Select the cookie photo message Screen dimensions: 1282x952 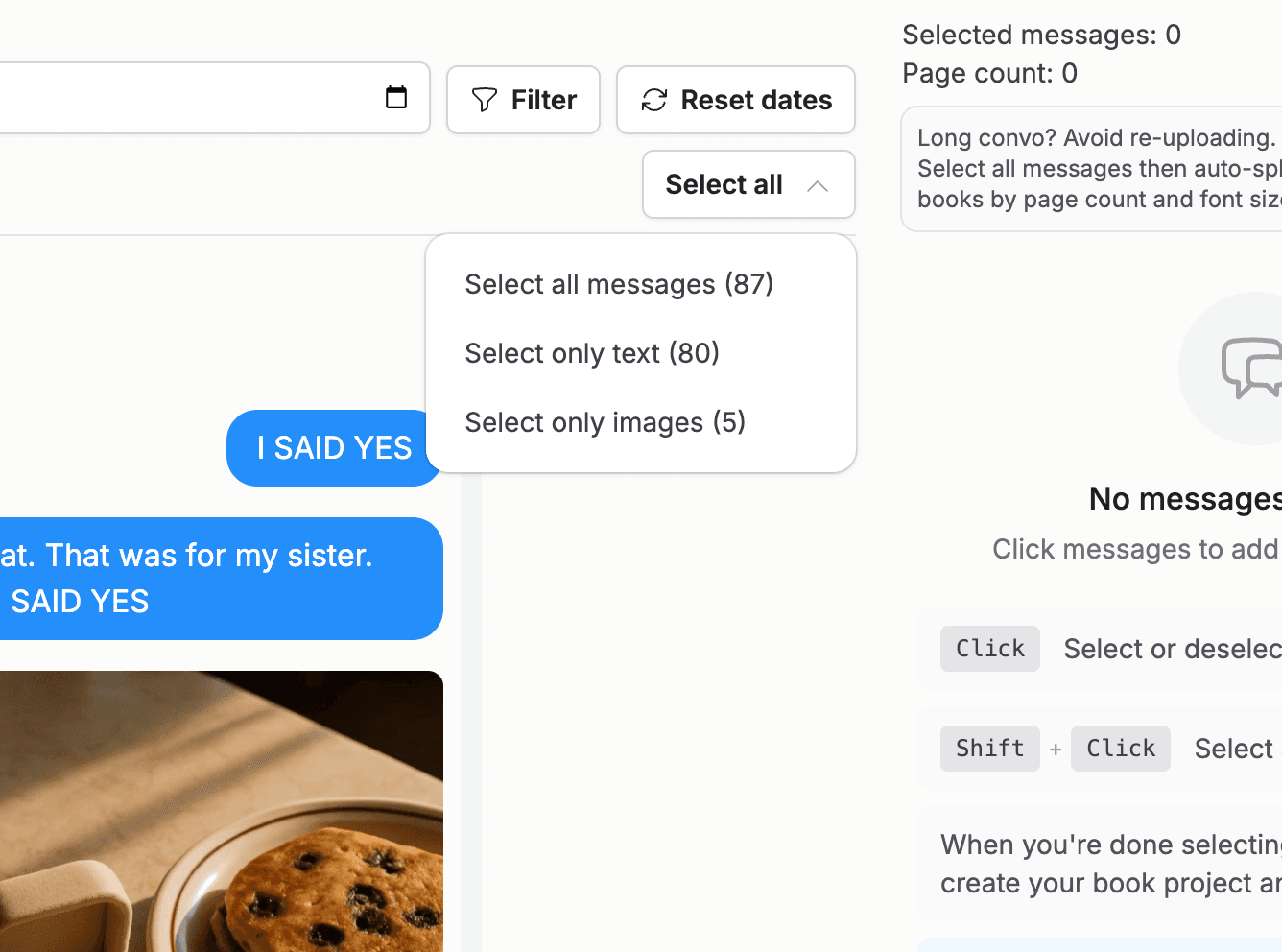point(221,812)
